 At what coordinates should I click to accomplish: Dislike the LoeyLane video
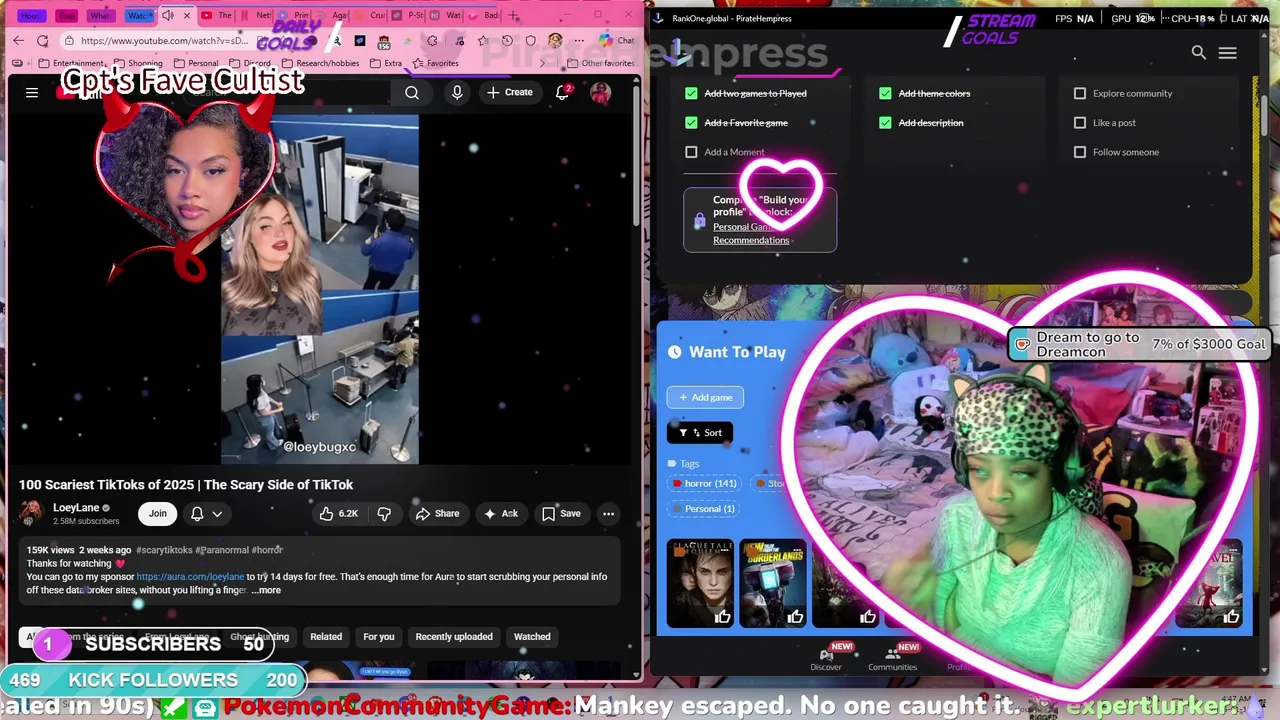pyautogui.click(x=384, y=514)
